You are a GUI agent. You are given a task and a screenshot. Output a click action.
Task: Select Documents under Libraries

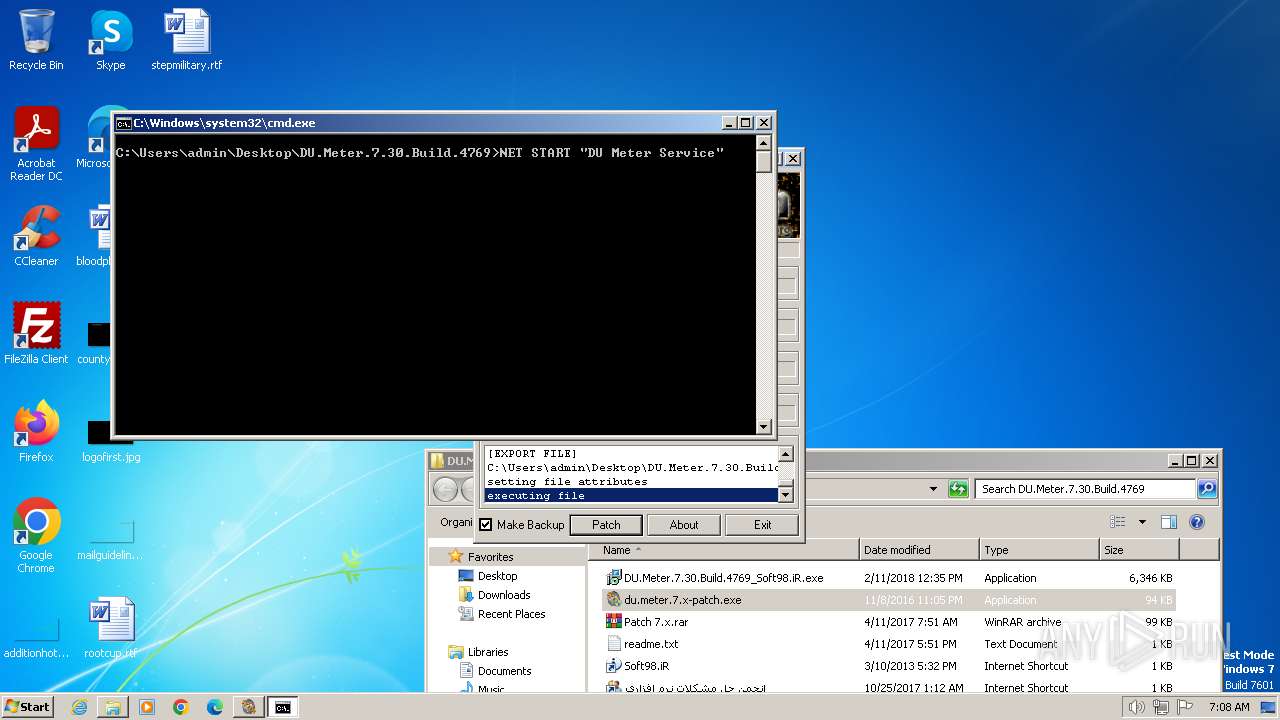(x=504, y=671)
